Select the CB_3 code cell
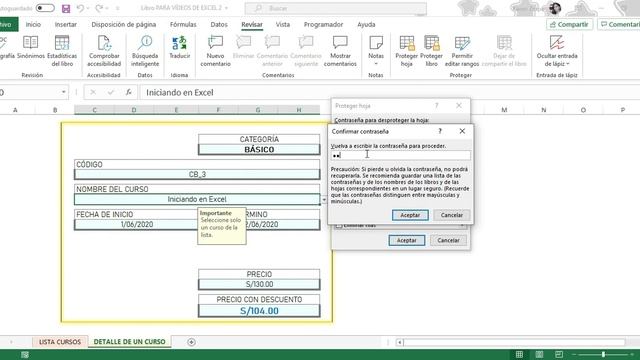The image size is (640, 360). pos(197,174)
